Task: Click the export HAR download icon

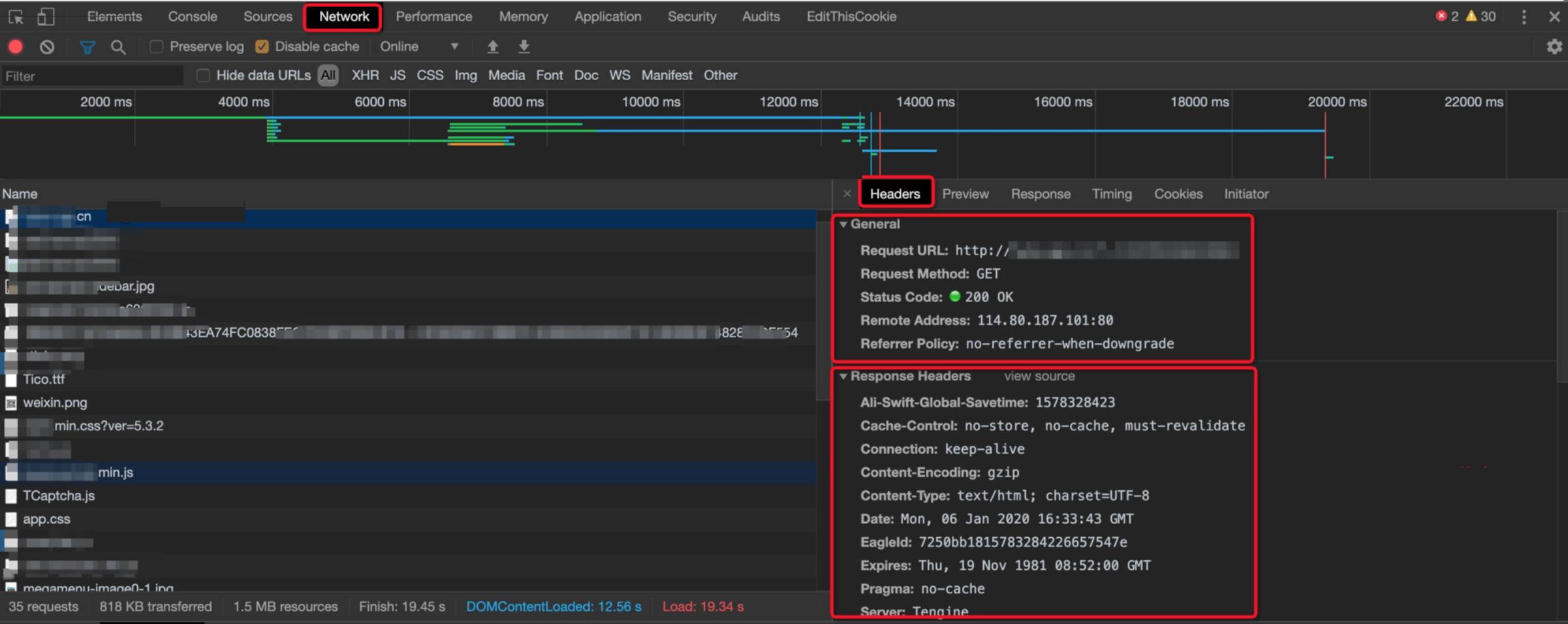Action: [524, 47]
